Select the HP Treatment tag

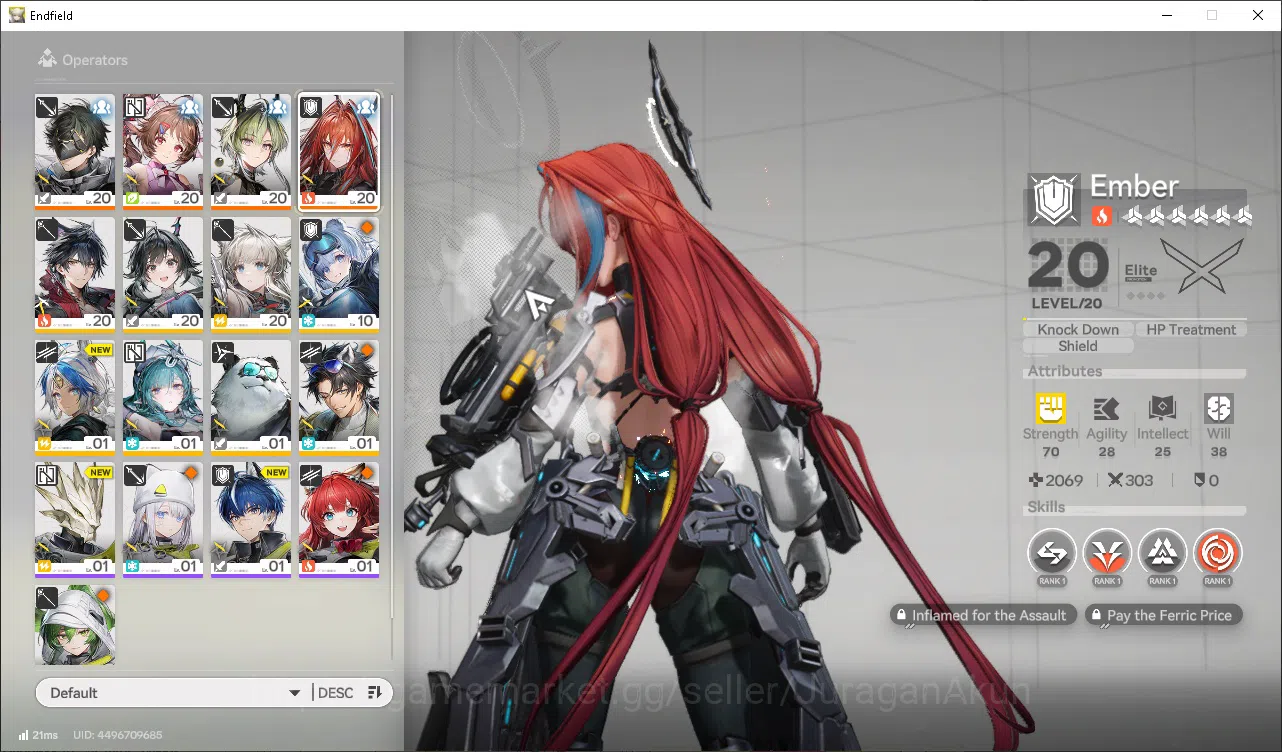click(x=1191, y=329)
